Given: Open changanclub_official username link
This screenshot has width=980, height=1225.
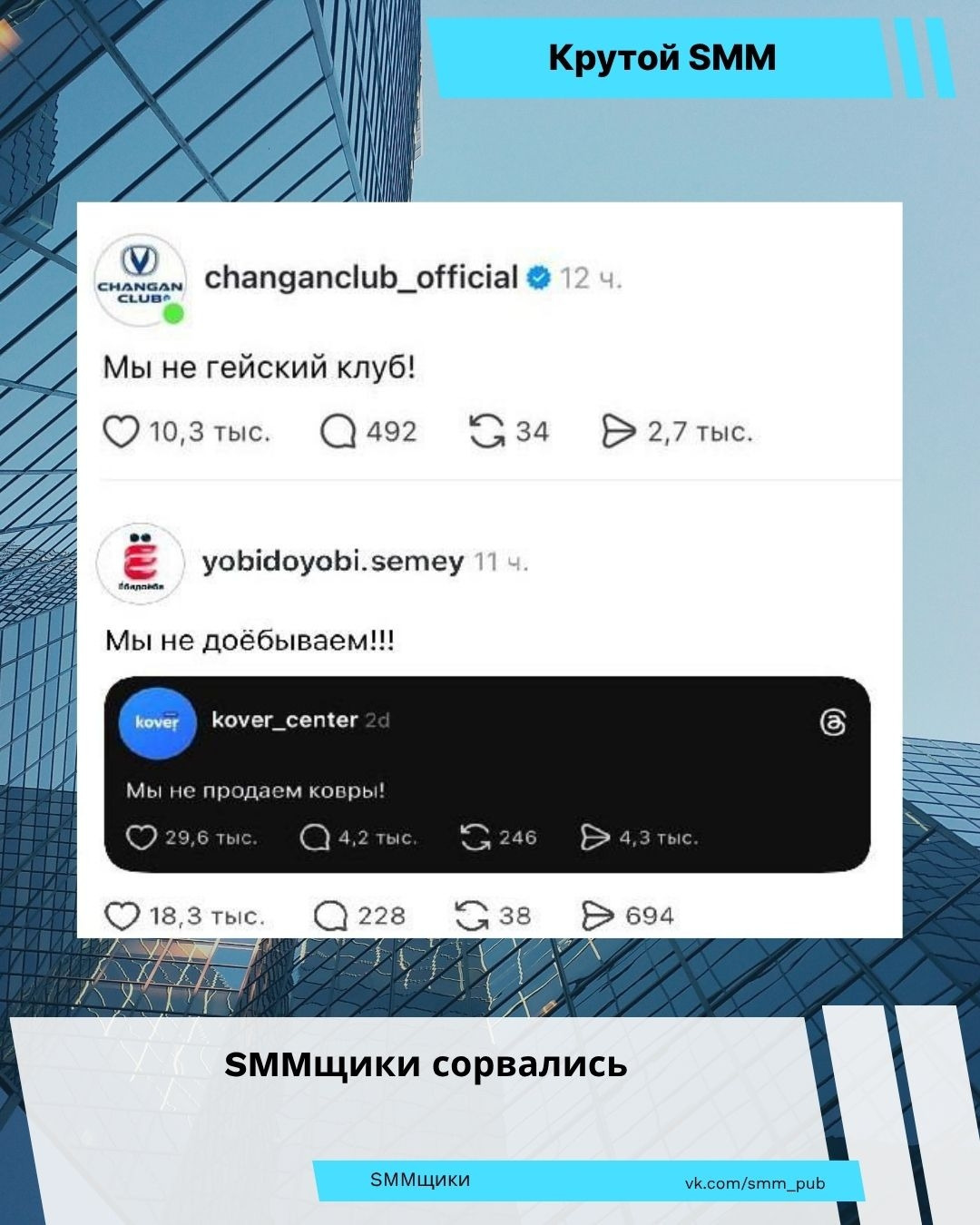Looking at the screenshot, I should [x=361, y=277].
